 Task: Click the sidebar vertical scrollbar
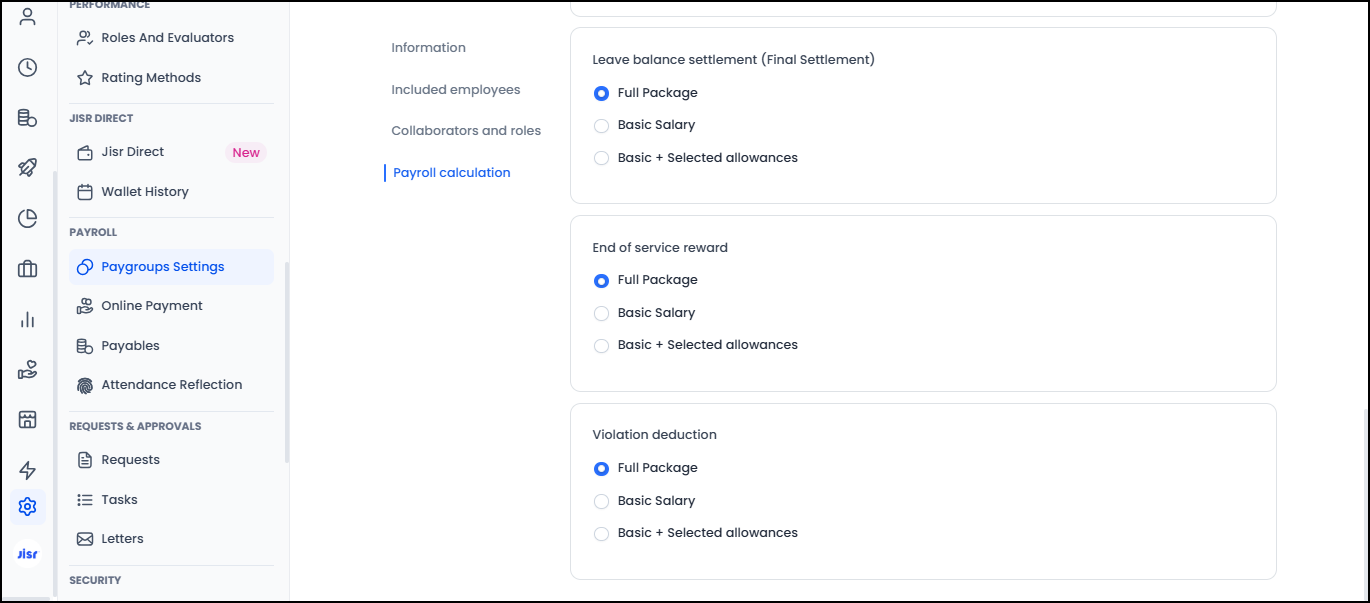[x=287, y=362]
